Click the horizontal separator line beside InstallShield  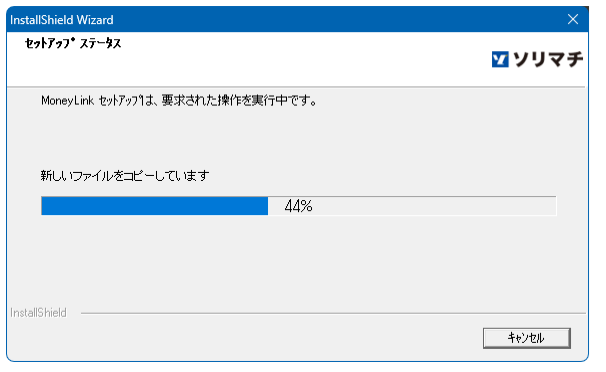[x=333, y=313]
